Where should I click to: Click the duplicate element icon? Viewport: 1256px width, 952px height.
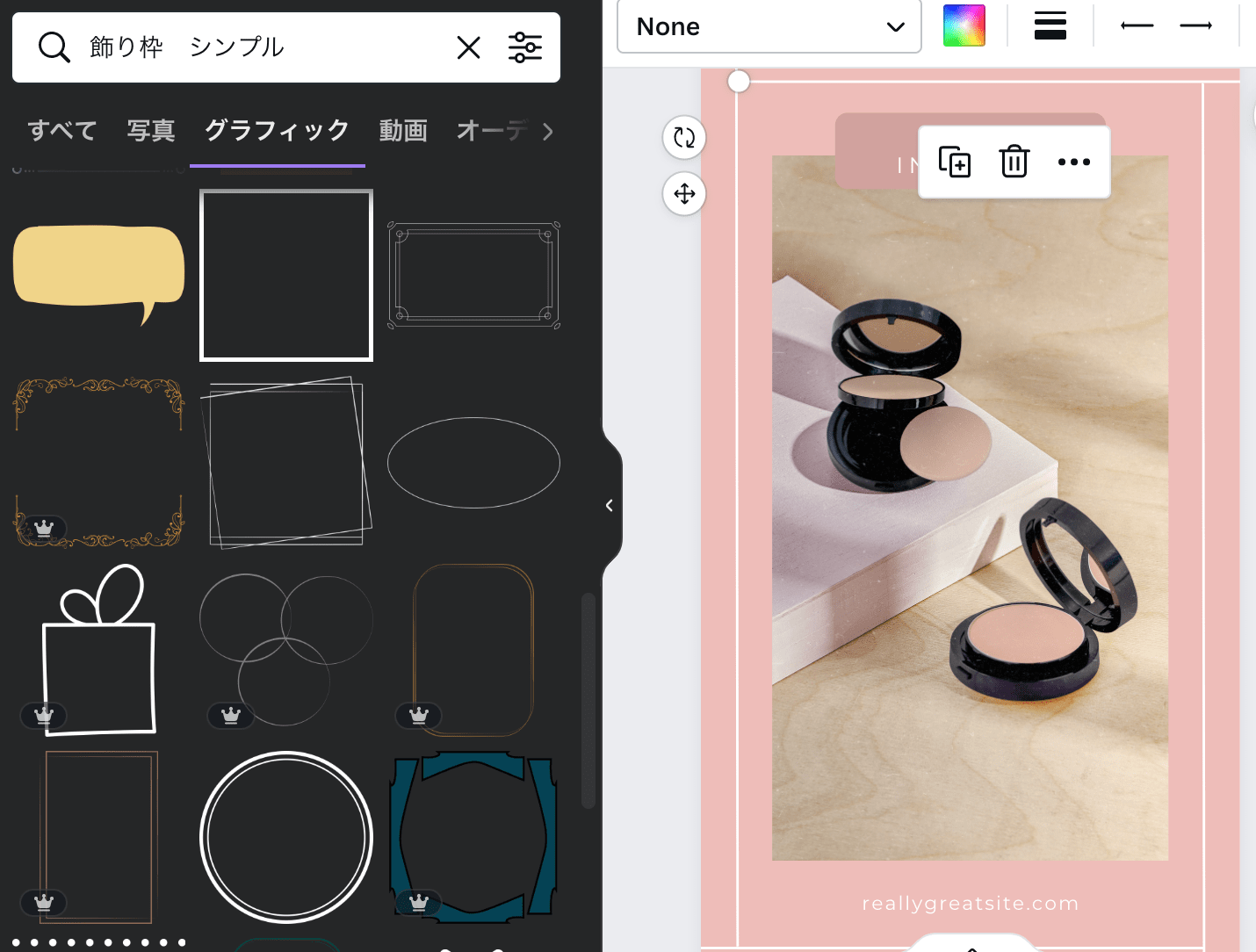(x=954, y=162)
